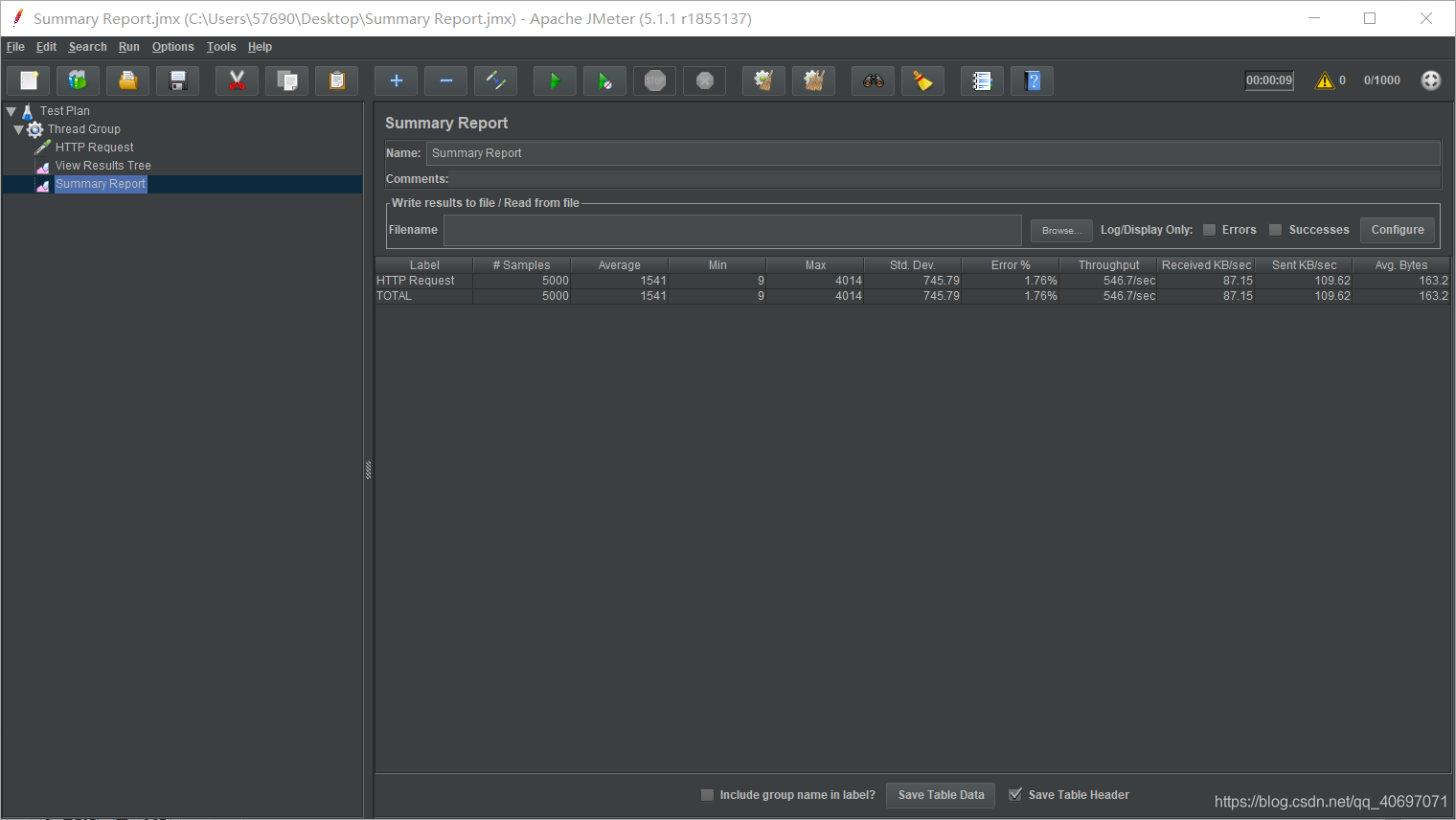Select View Results Tree node
Image resolution: width=1456 pixels, height=820 pixels.
pyautogui.click(x=102, y=166)
